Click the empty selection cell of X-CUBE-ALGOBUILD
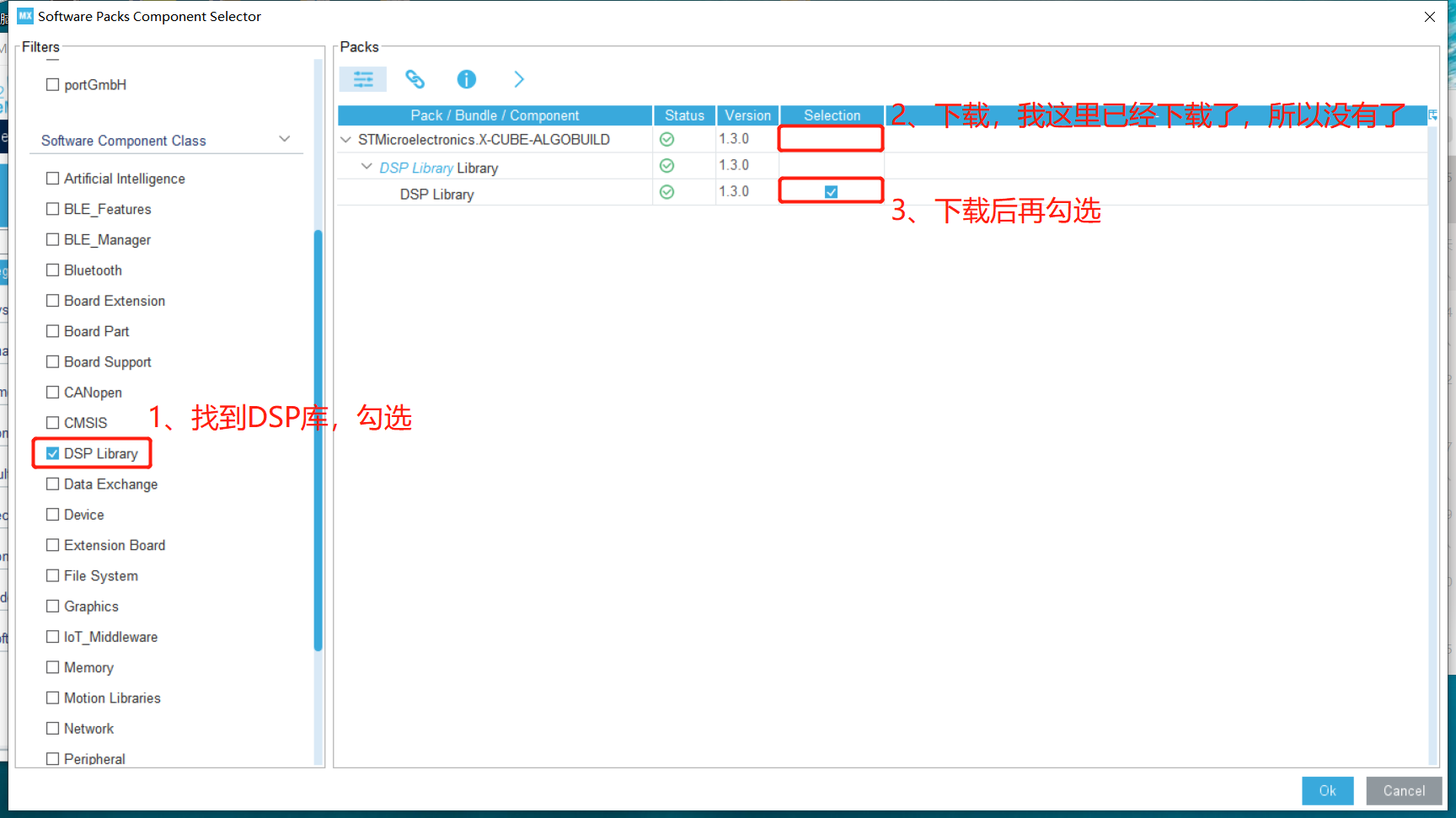This screenshot has height=818, width=1456. coord(831,138)
